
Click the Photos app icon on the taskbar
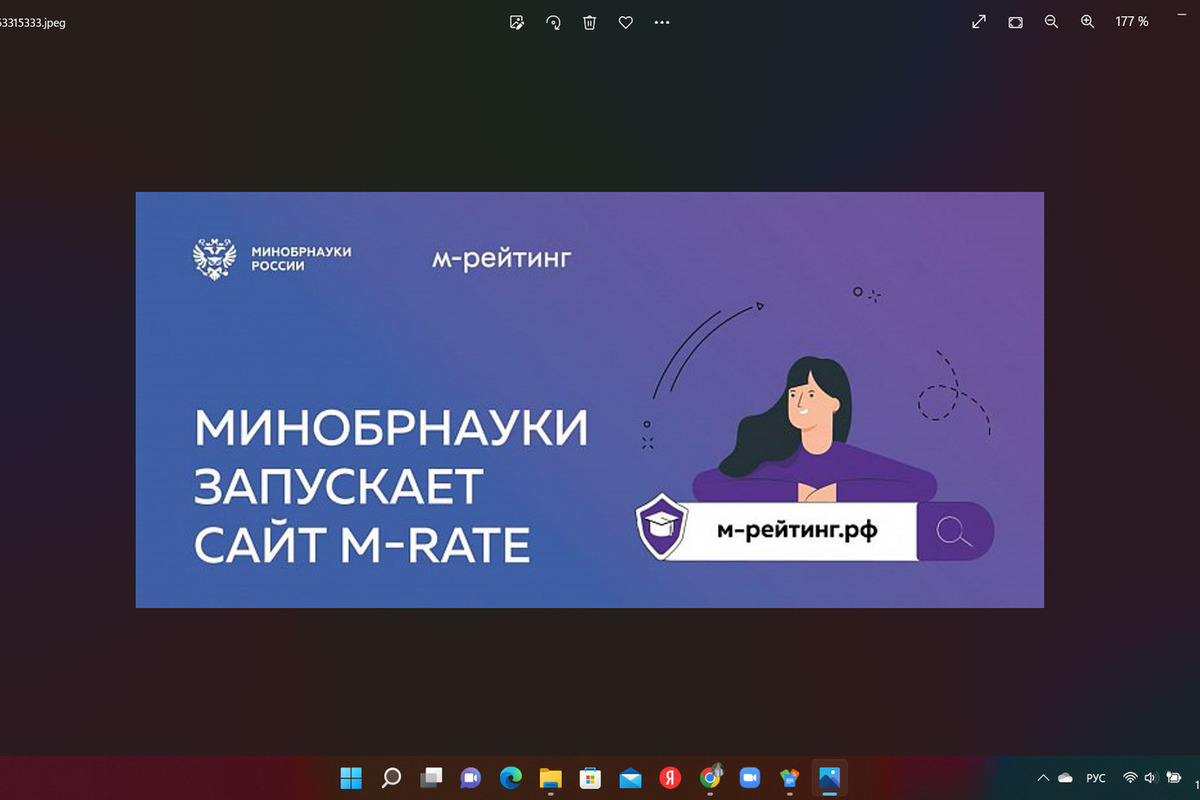tap(830, 777)
